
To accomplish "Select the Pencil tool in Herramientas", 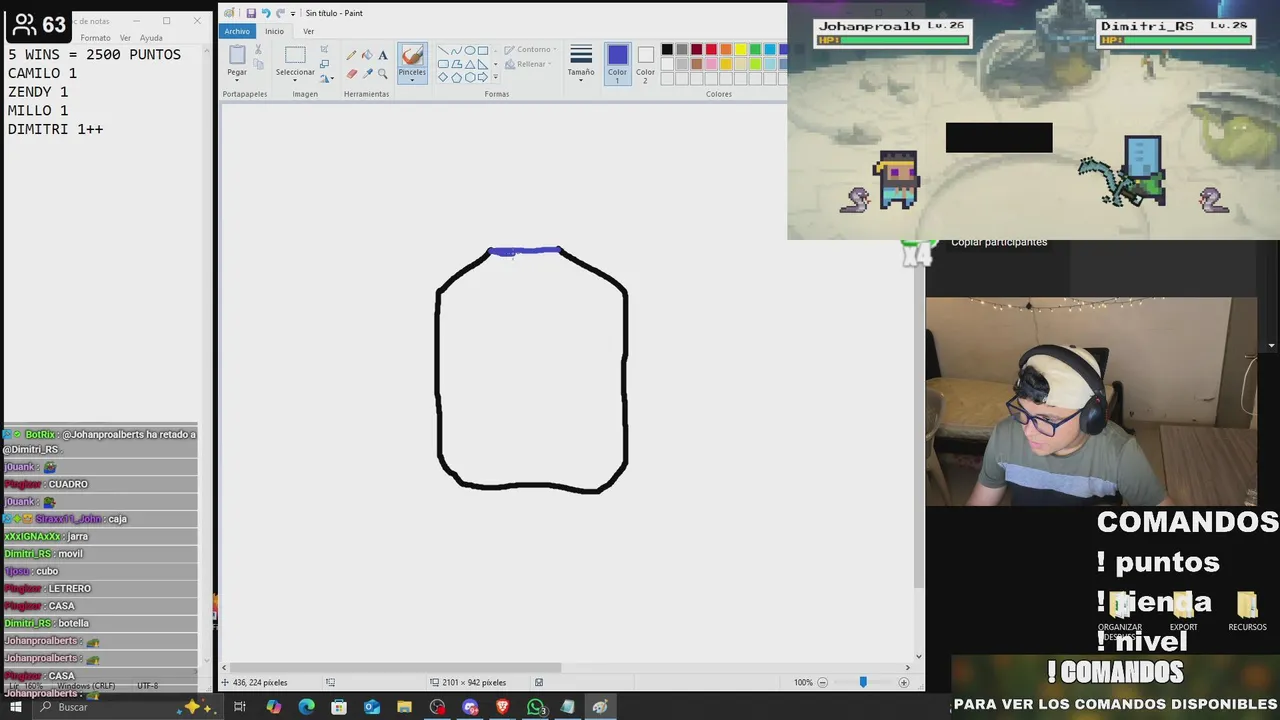I will pos(351,55).
